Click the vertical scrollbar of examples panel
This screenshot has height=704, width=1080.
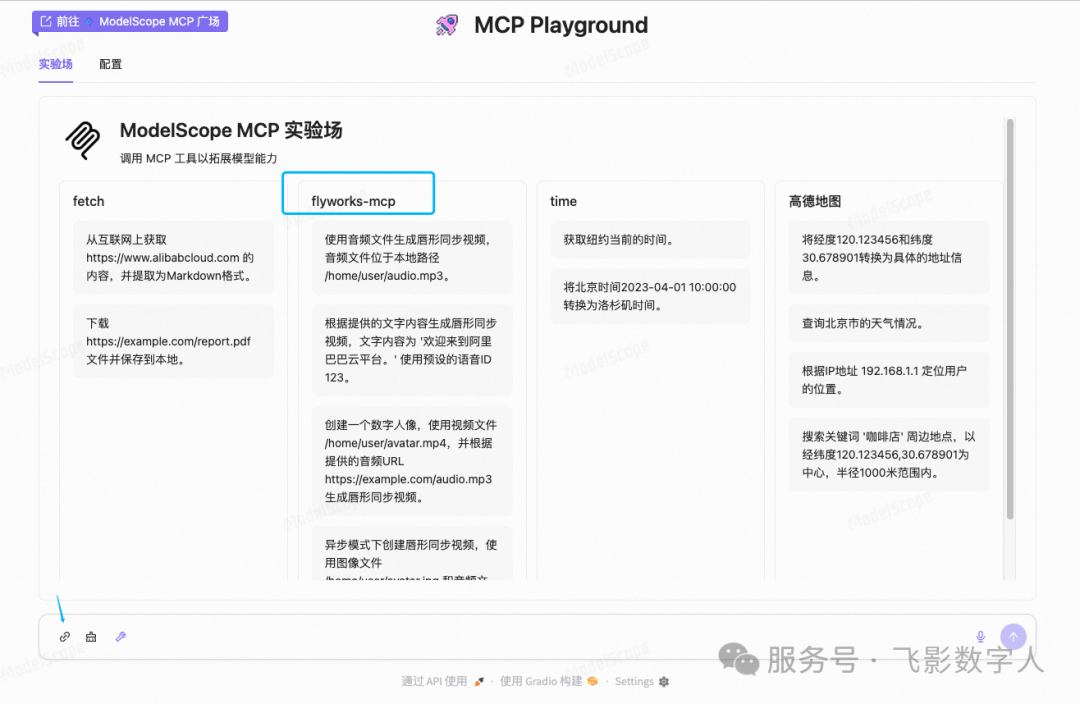click(x=1010, y=319)
